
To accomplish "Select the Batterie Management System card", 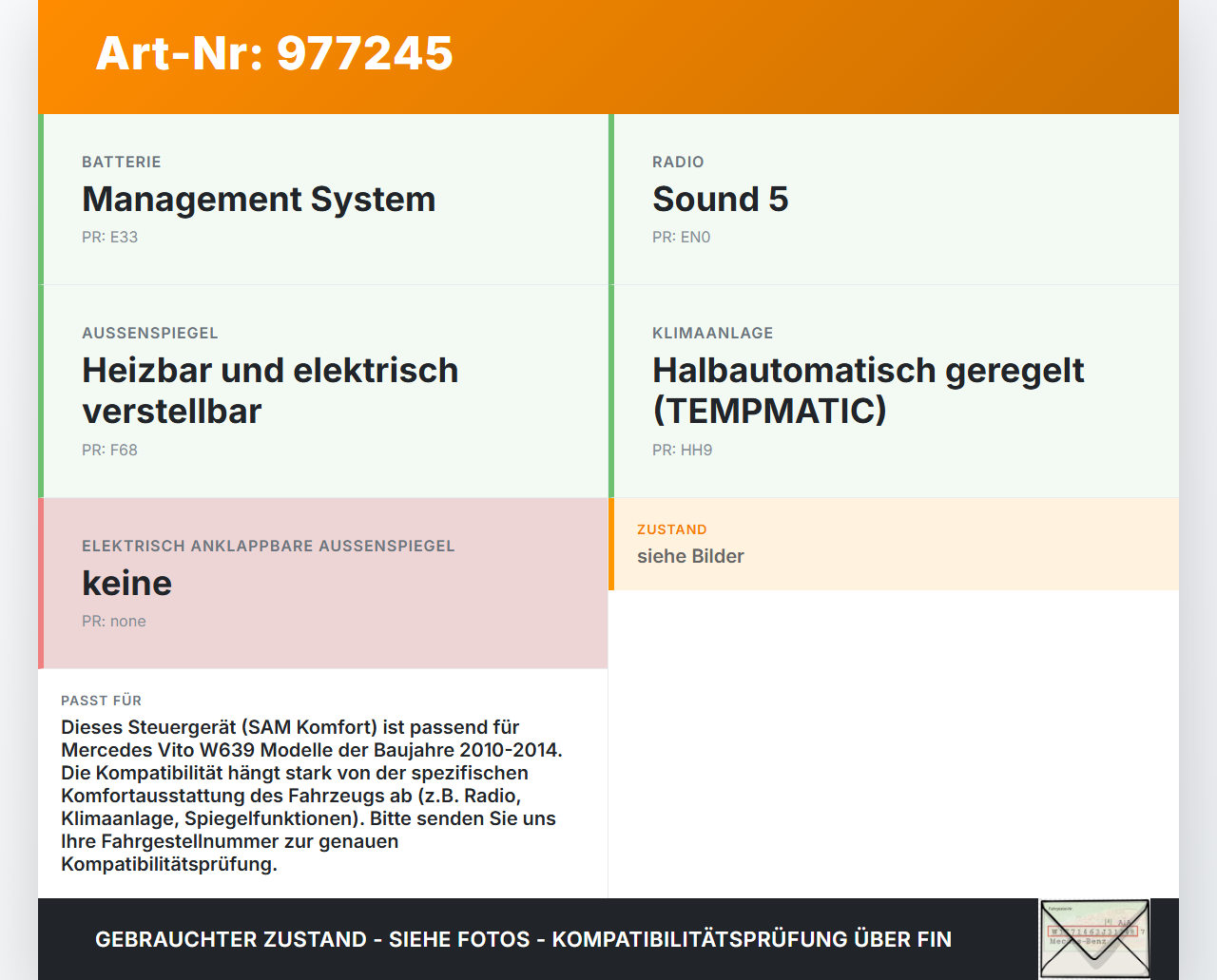I will [x=323, y=200].
